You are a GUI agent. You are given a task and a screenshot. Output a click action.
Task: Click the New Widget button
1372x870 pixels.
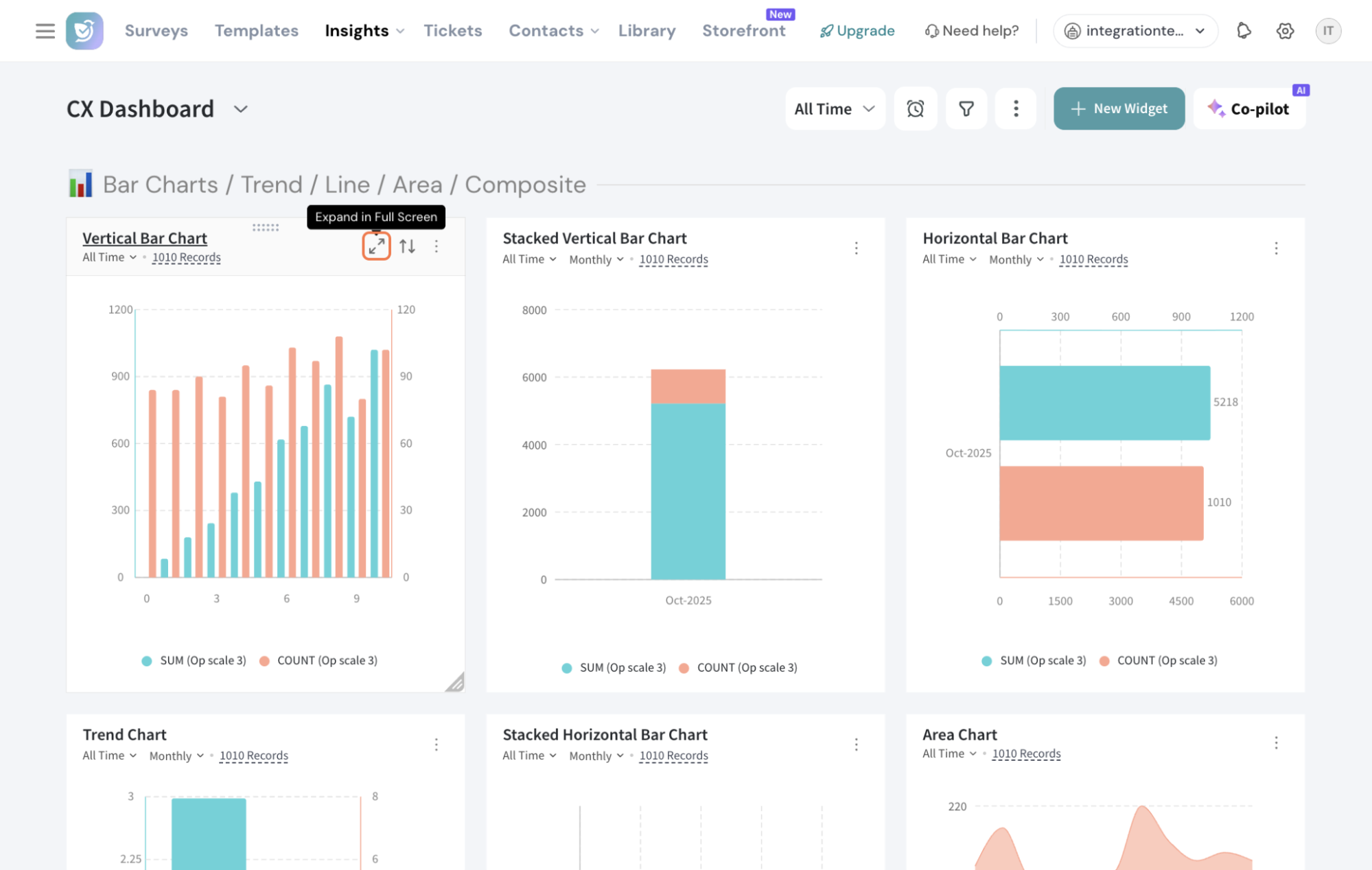pos(1119,108)
